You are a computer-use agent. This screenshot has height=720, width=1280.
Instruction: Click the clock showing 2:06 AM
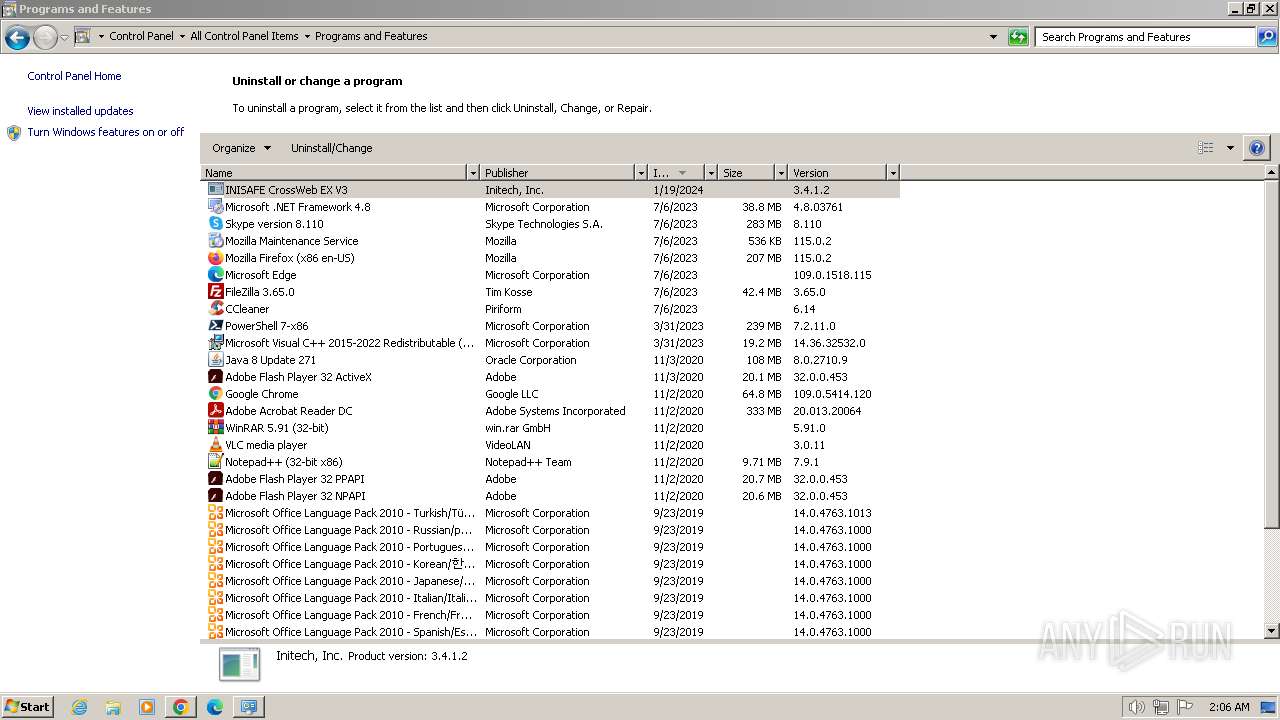click(x=1228, y=707)
